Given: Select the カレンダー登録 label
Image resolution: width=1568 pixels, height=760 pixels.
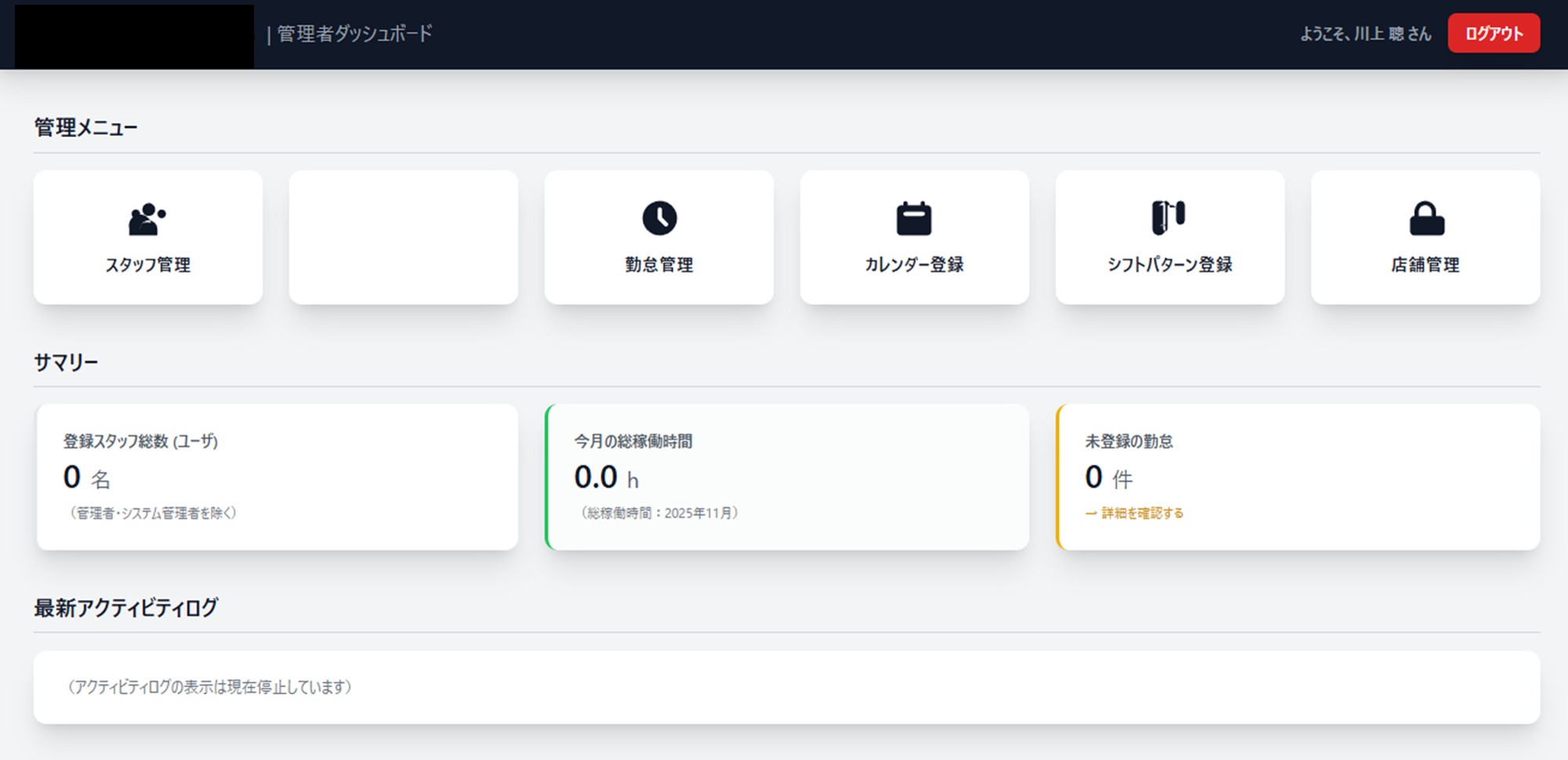Looking at the screenshot, I should coord(914,265).
